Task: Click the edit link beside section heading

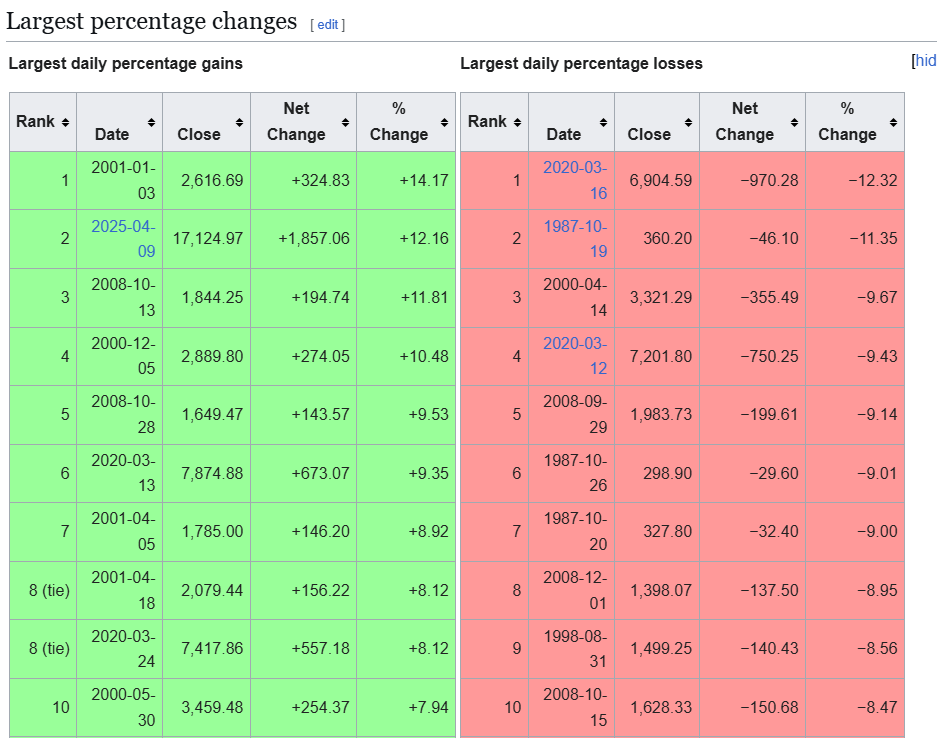Action: (328, 24)
